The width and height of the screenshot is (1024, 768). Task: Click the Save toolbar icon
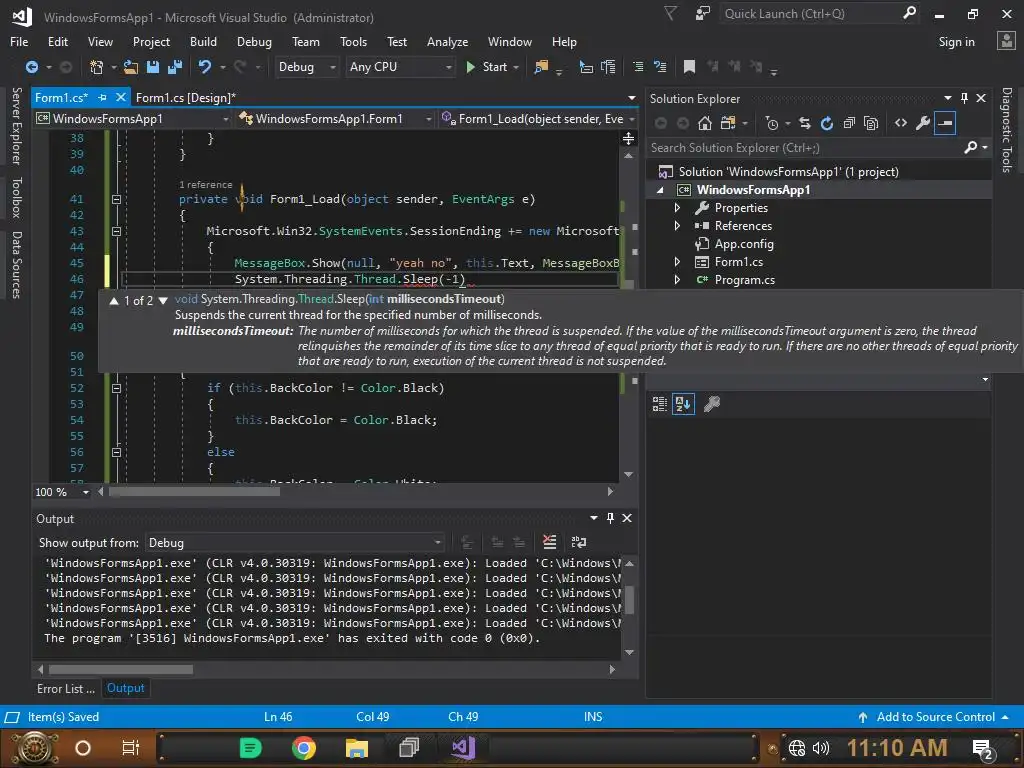coord(153,67)
